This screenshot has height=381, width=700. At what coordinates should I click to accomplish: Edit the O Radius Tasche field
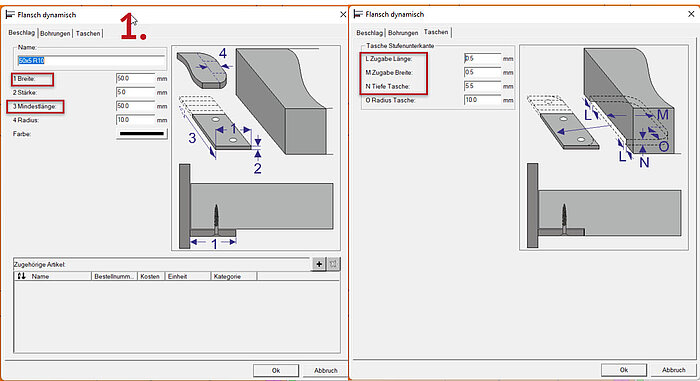tap(483, 100)
